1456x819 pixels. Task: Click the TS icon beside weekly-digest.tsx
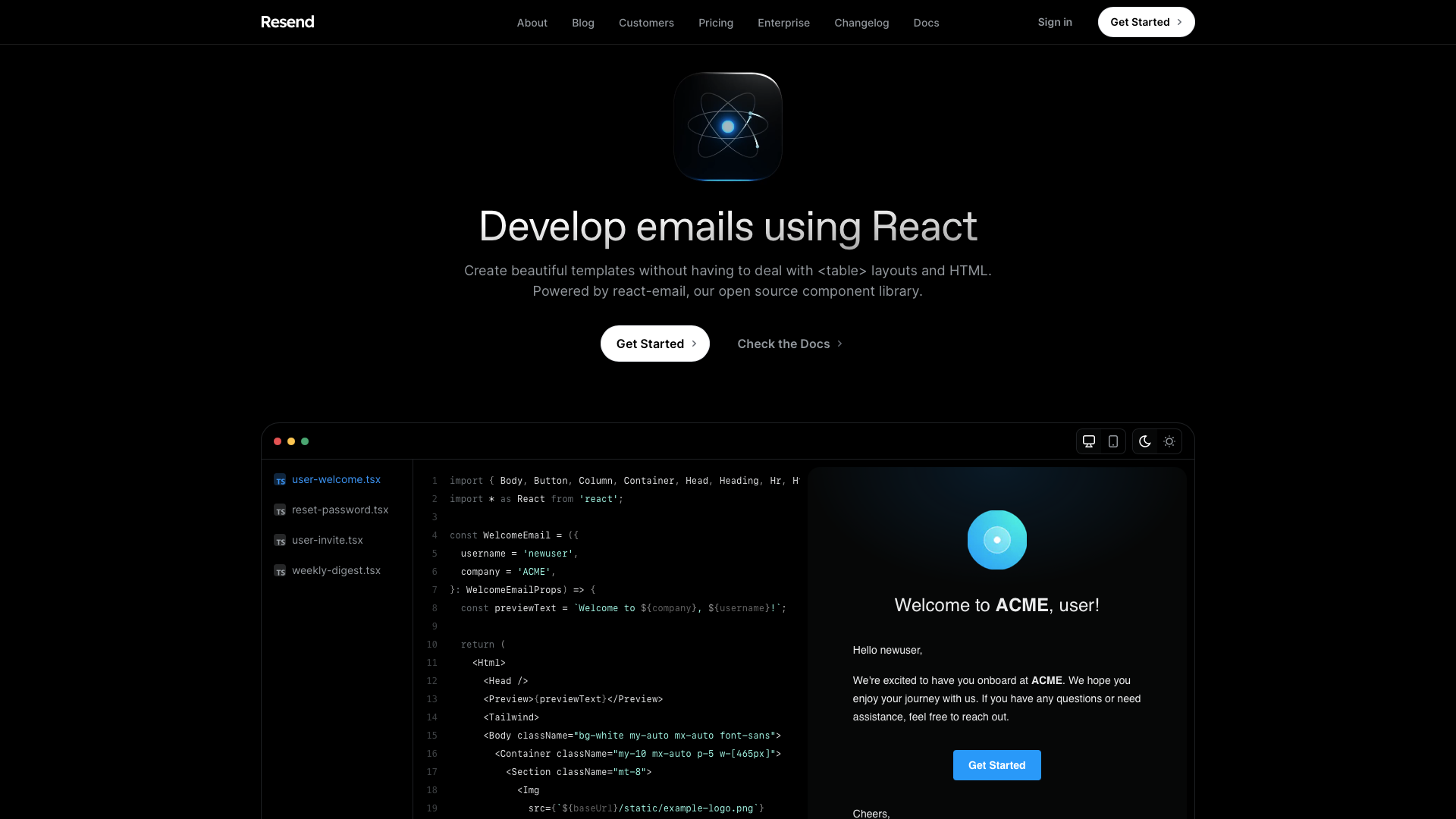point(280,571)
